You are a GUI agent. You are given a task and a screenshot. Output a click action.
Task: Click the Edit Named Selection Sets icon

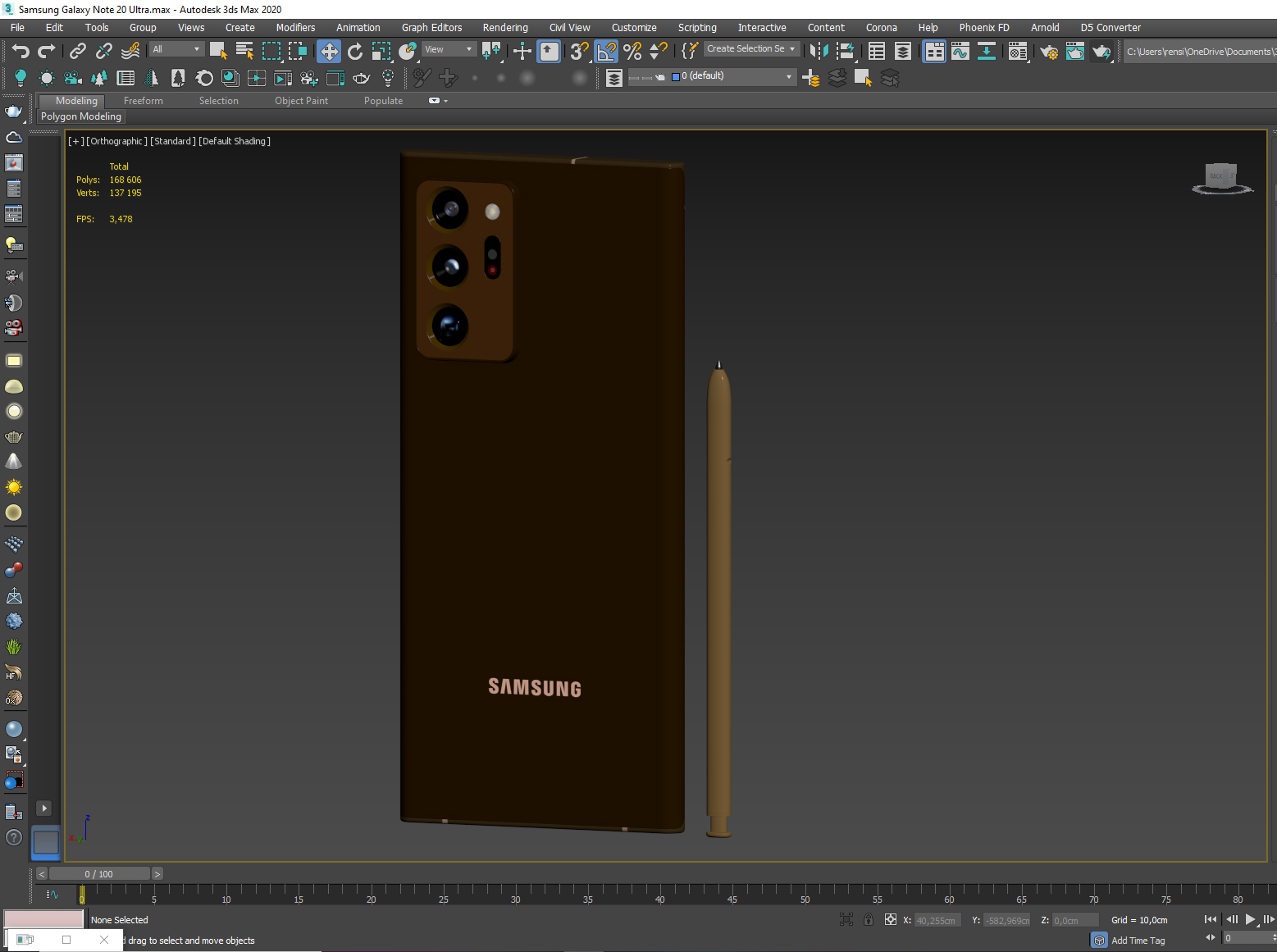pos(690,51)
